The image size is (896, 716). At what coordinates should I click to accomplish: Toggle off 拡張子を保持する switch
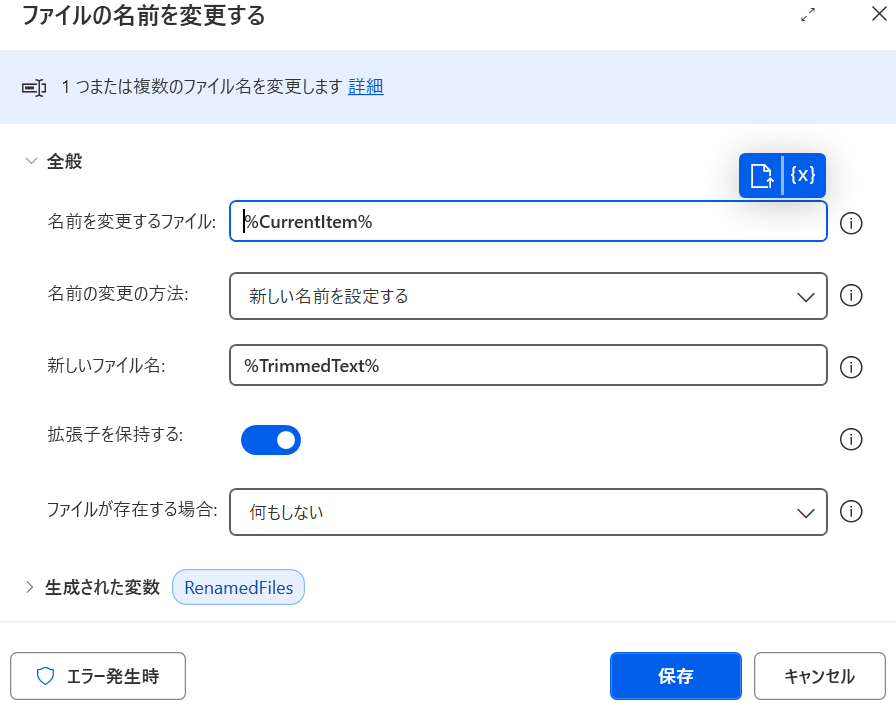(271, 440)
